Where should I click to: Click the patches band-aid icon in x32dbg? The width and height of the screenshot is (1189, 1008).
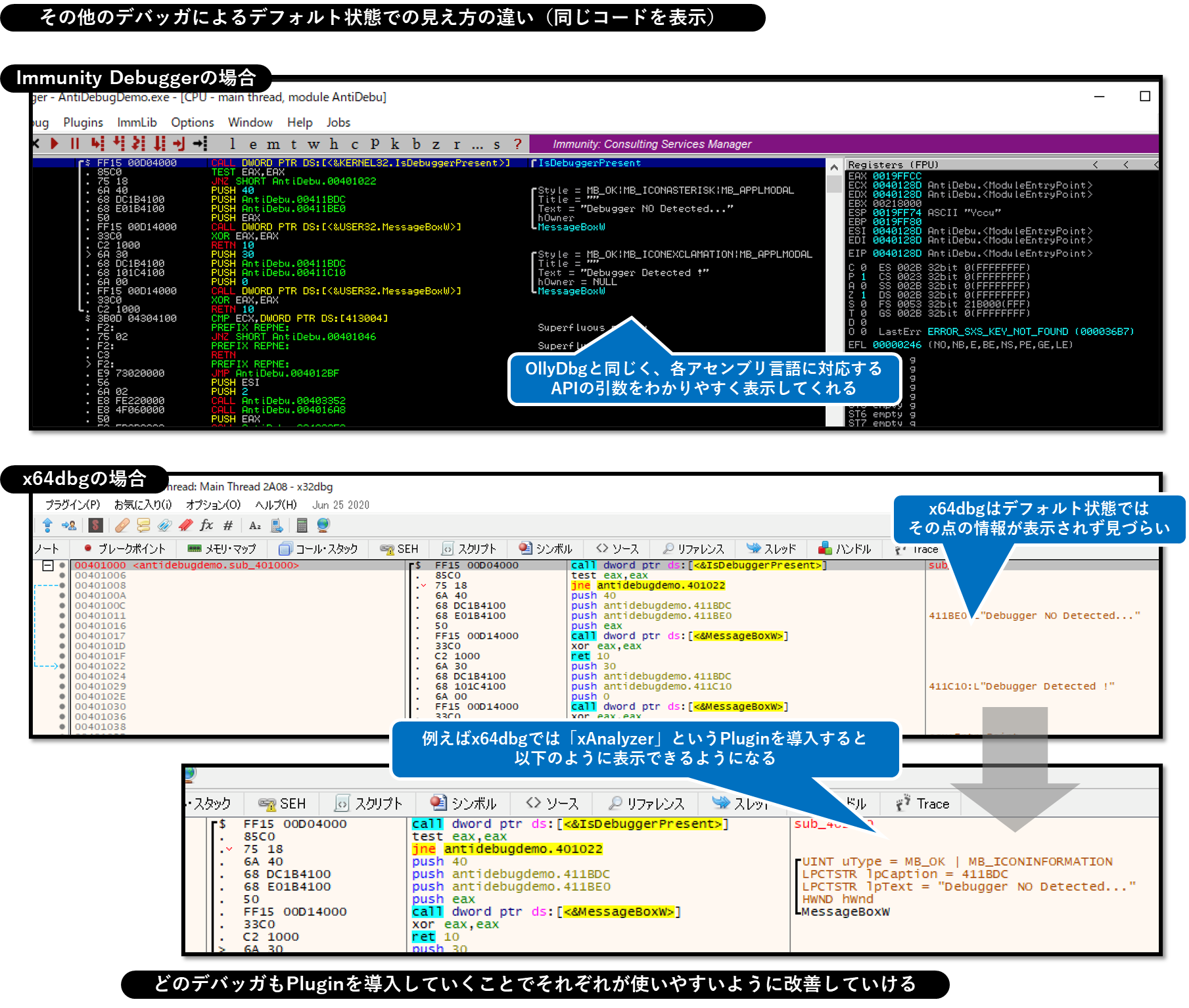point(122,525)
